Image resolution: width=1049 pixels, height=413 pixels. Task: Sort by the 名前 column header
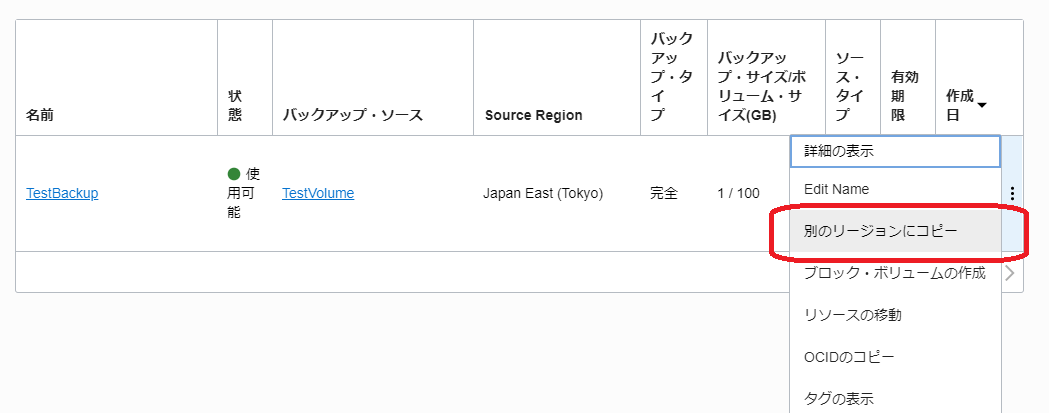click(40, 115)
